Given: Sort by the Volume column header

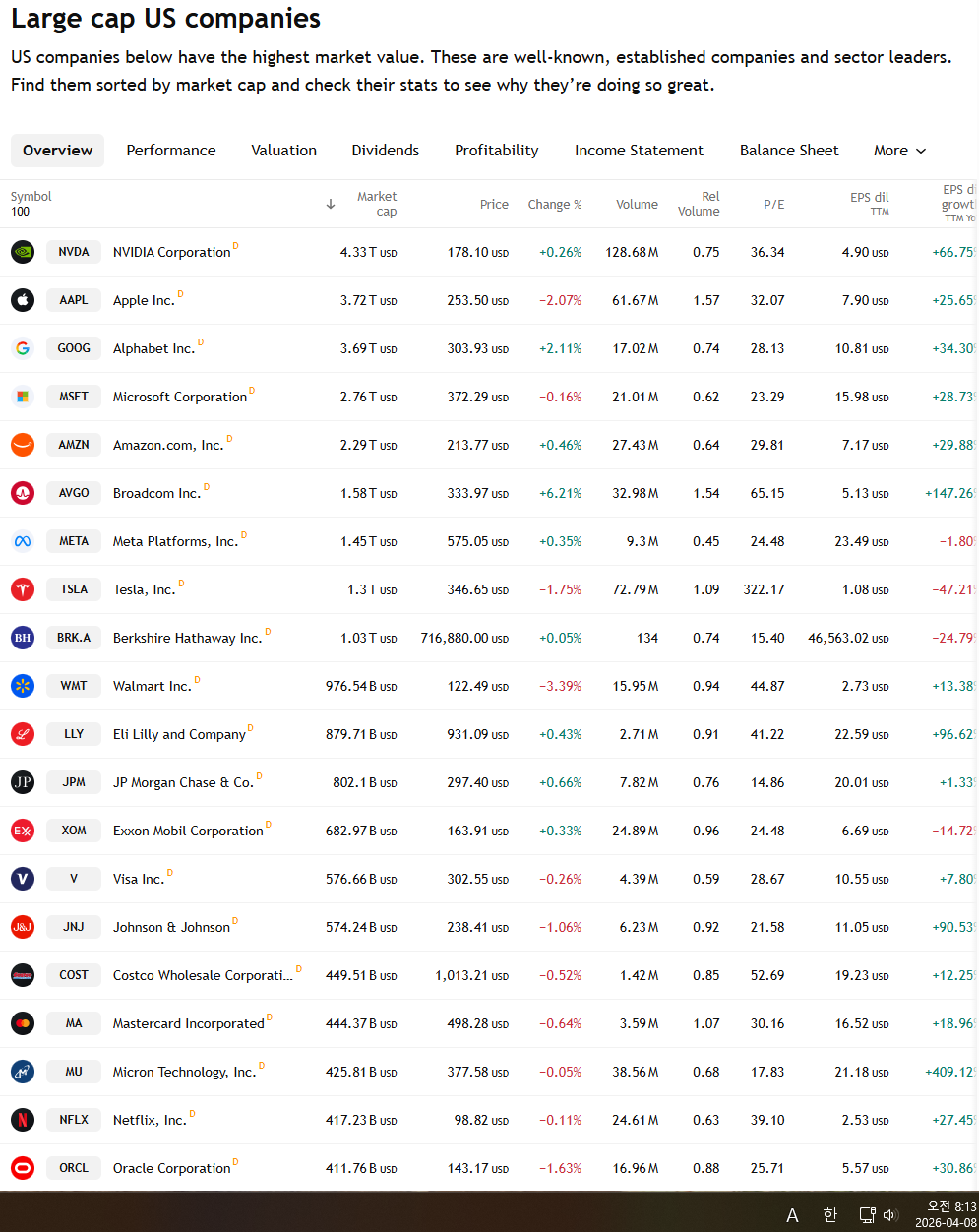Looking at the screenshot, I should point(637,205).
